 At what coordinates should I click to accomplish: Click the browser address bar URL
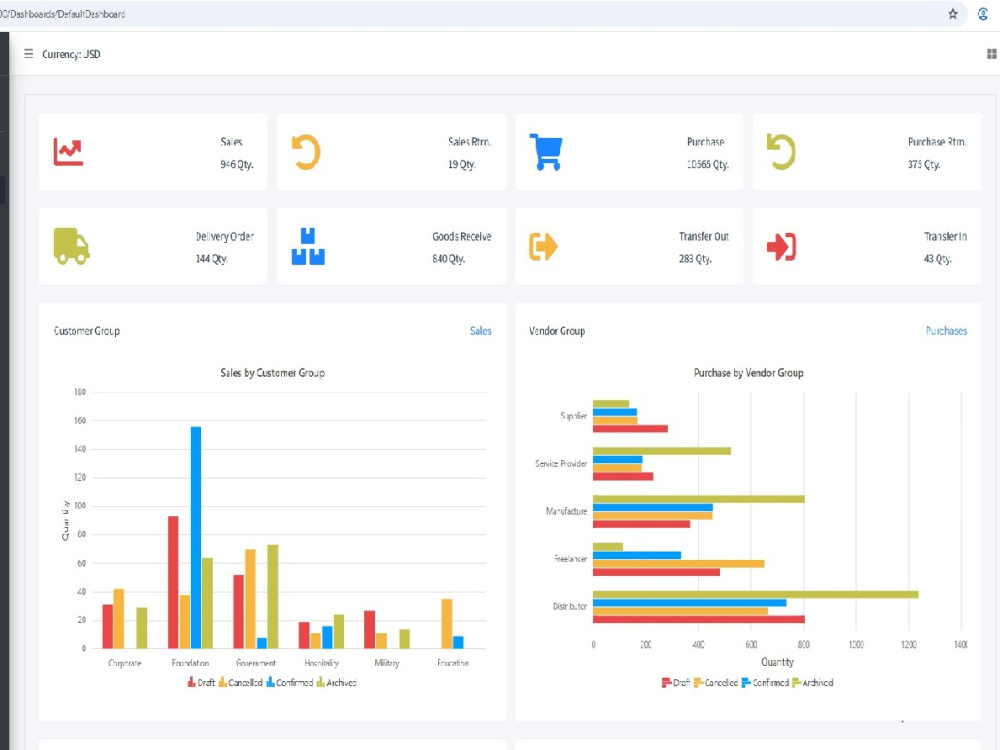62,14
